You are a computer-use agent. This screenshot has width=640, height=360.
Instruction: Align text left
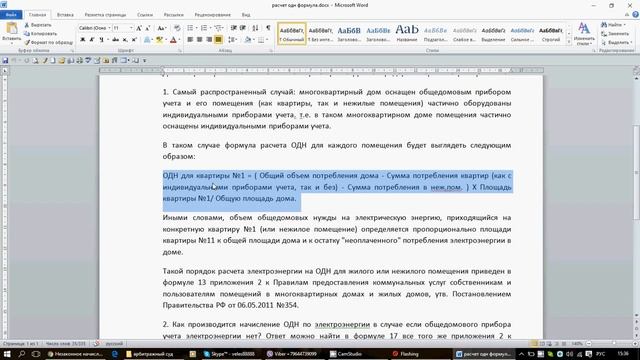pos(190,40)
